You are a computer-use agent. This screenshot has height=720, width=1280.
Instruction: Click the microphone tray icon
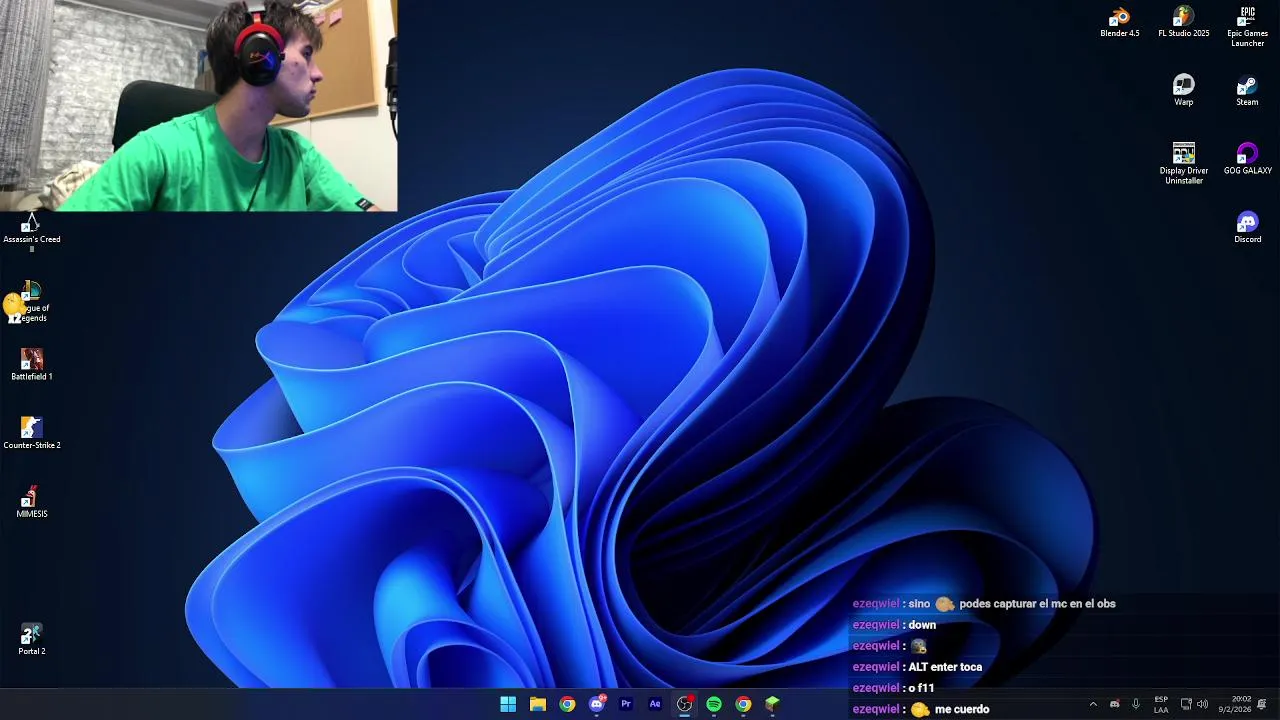(x=1136, y=704)
